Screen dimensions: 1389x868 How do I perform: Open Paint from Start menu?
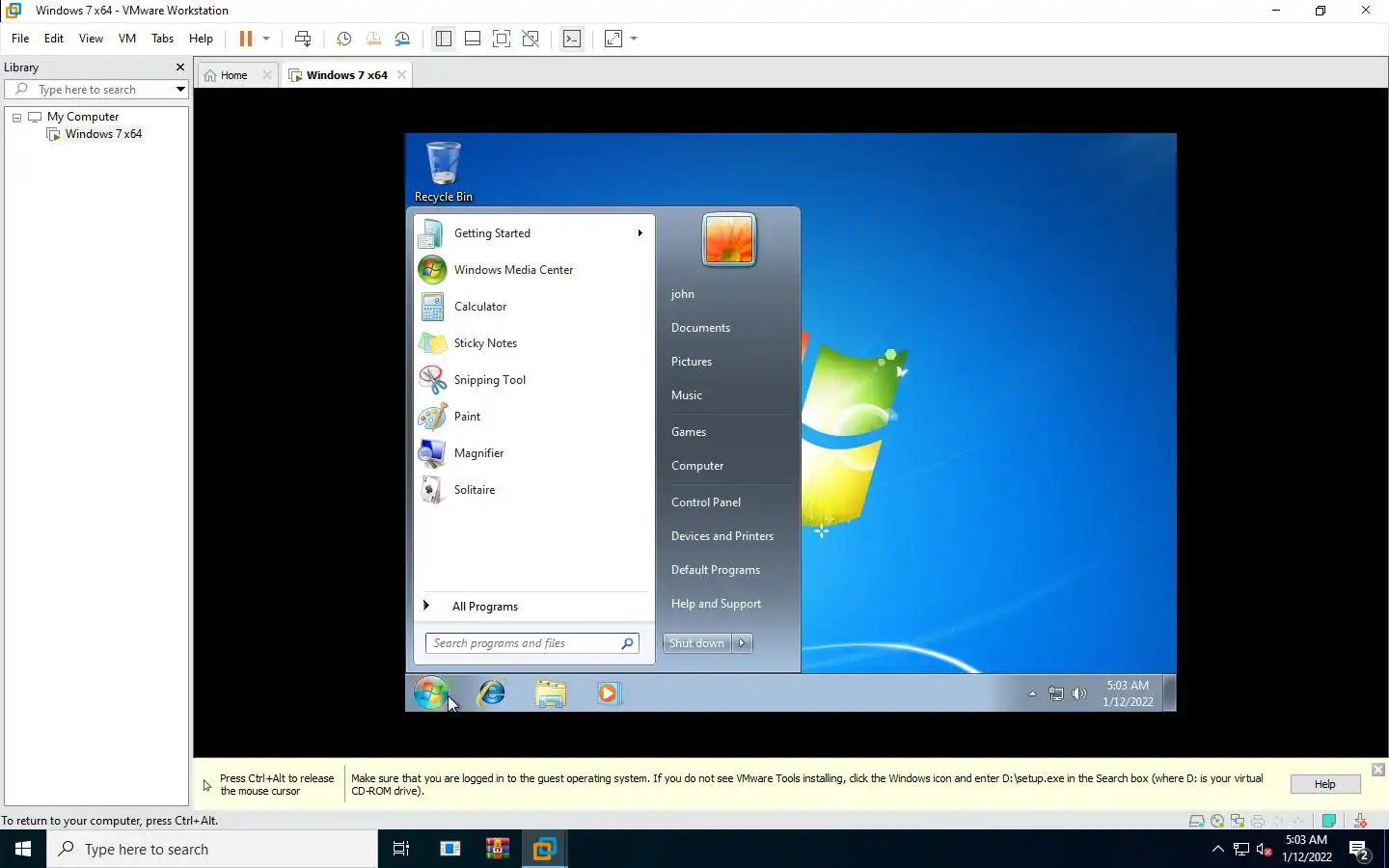pyautogui.click(x=534, y=417)
